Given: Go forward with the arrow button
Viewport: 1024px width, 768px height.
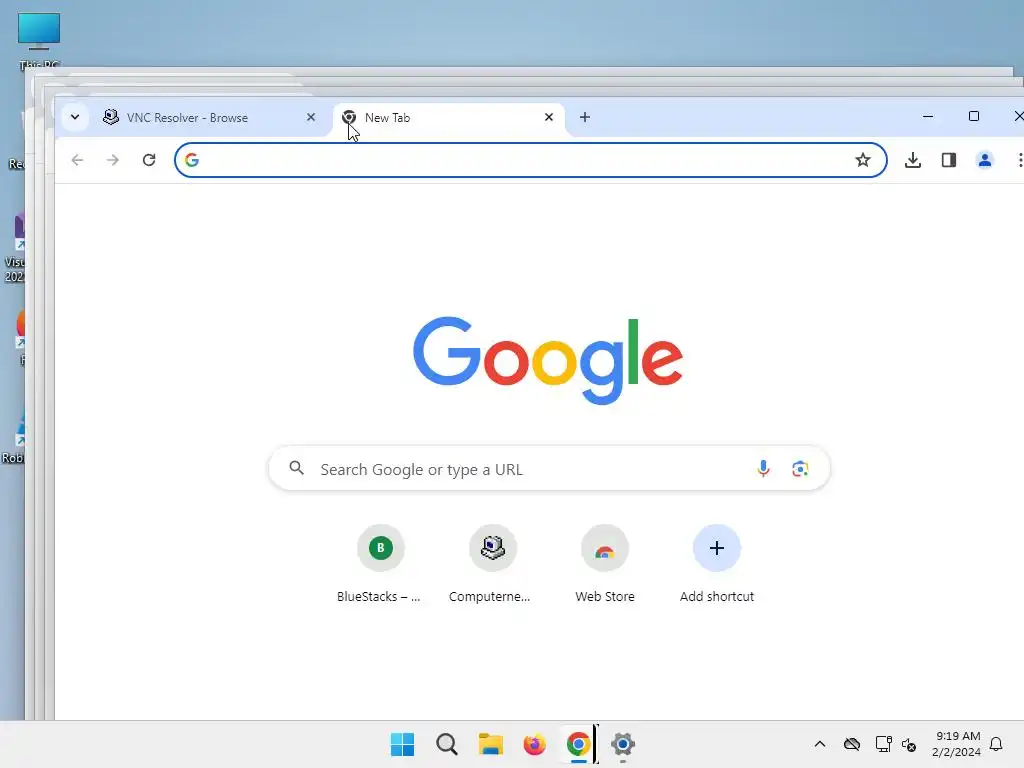Looking at the screenshot, I should [113, 160].
